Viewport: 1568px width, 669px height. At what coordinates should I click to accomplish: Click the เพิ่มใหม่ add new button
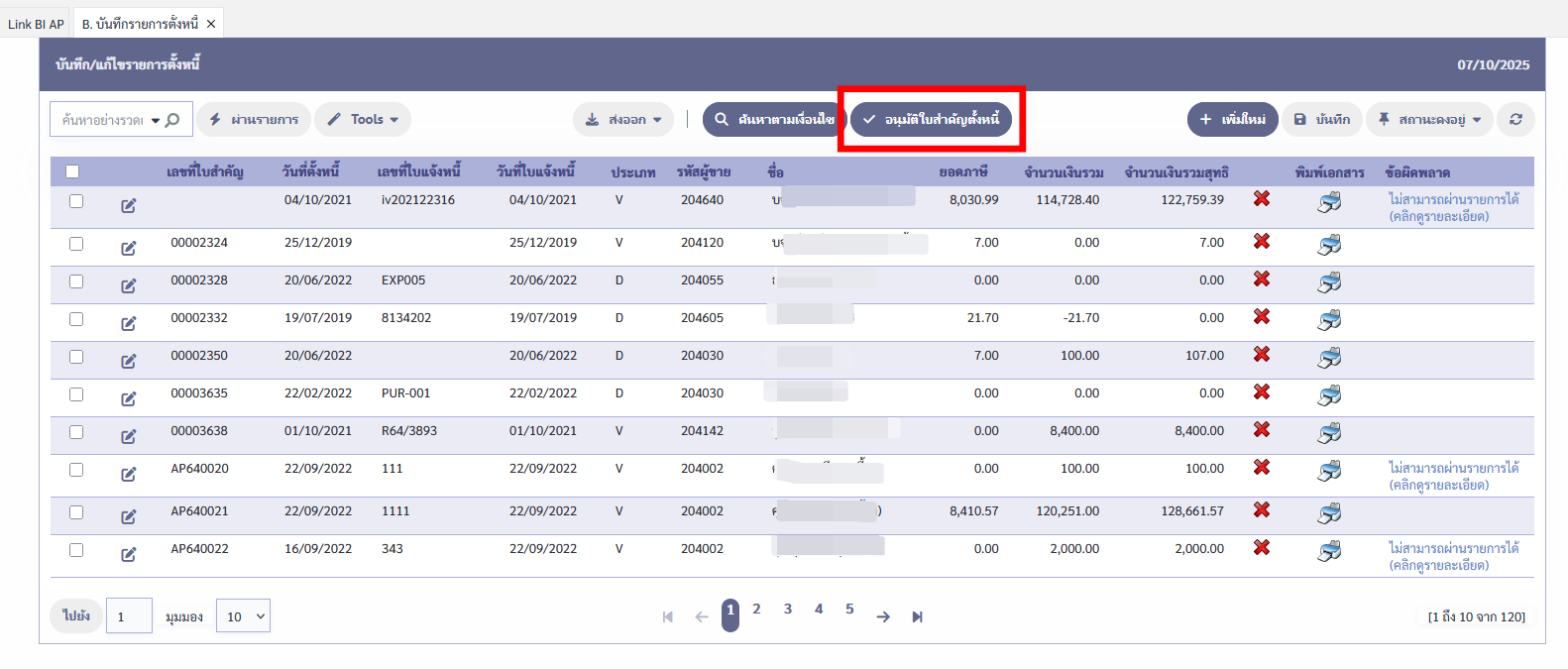coord(1232,119)
